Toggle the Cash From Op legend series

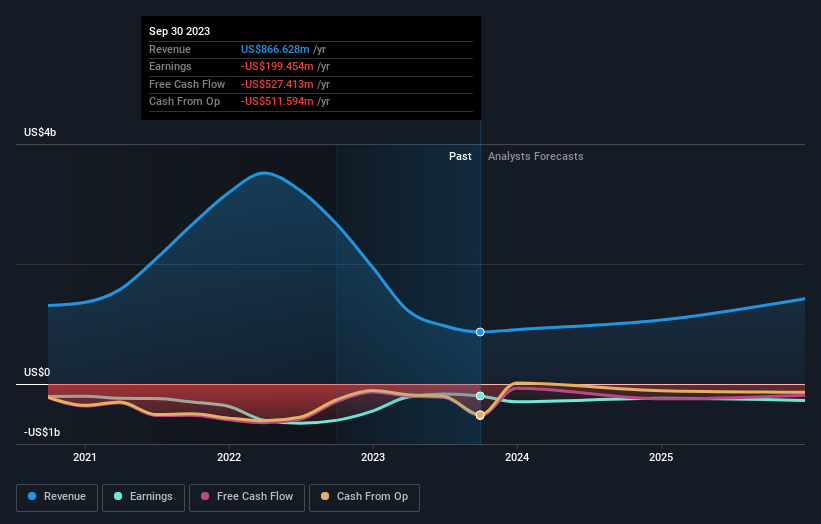[364, 497]
